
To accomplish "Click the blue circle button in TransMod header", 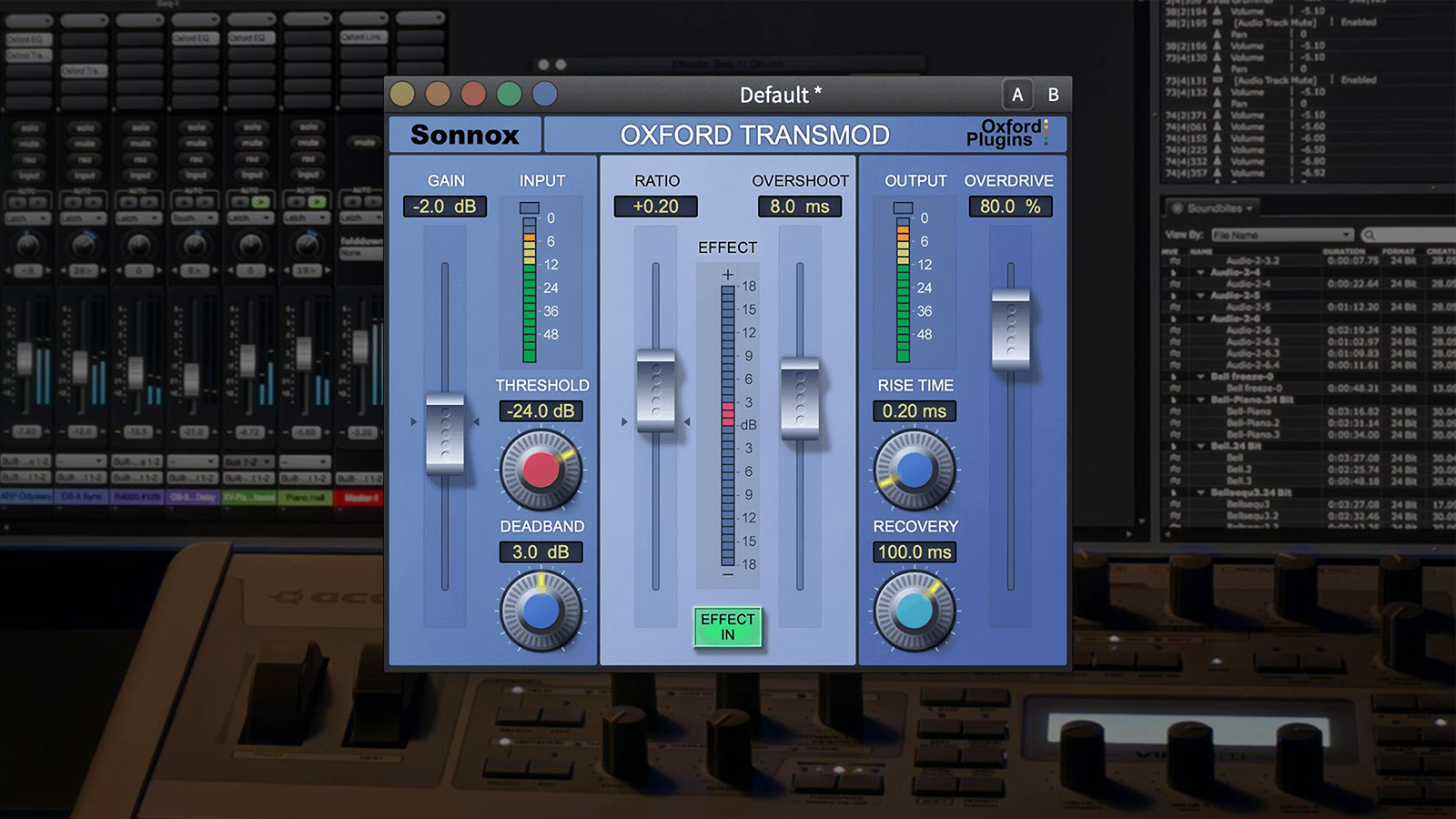I will (544, 94).
